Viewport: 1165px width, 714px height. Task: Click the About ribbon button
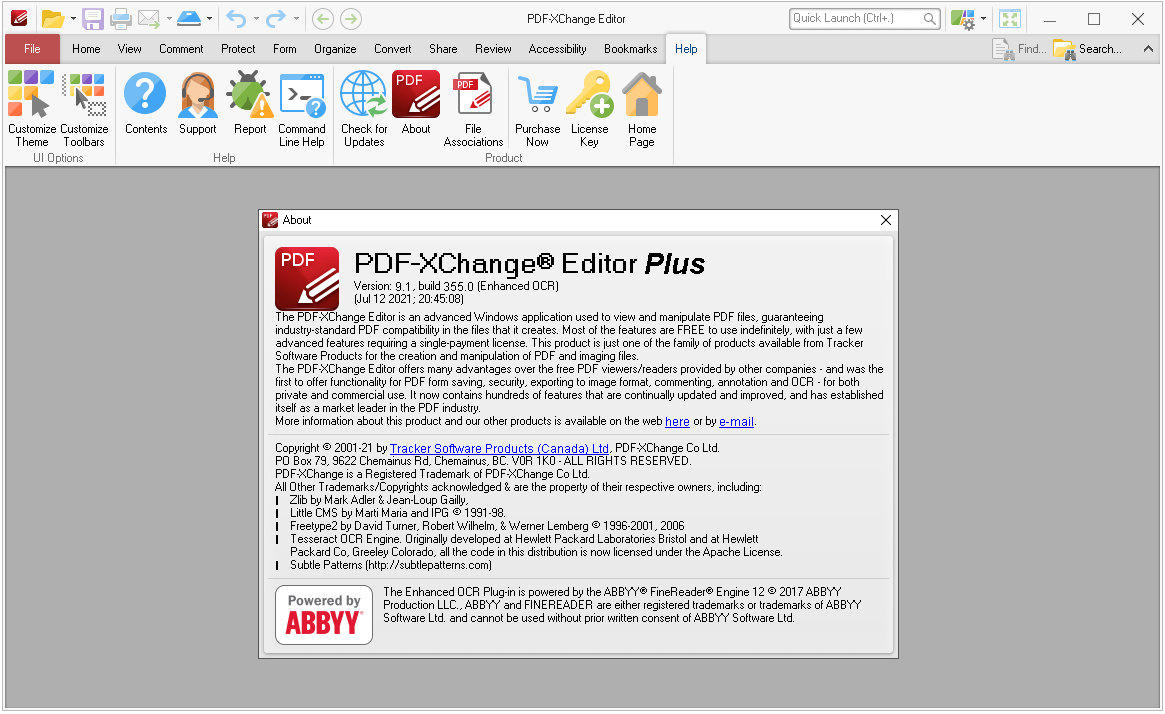(x=416, y=103)
